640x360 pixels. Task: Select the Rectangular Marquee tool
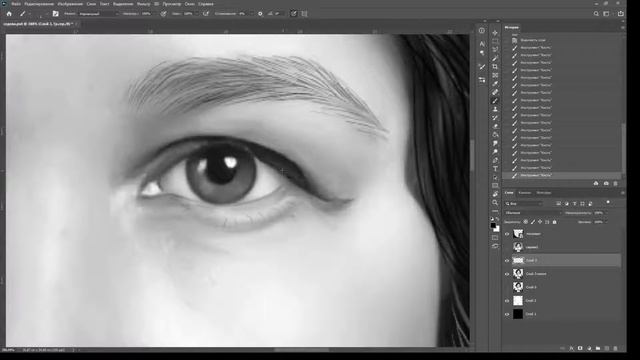495,41
